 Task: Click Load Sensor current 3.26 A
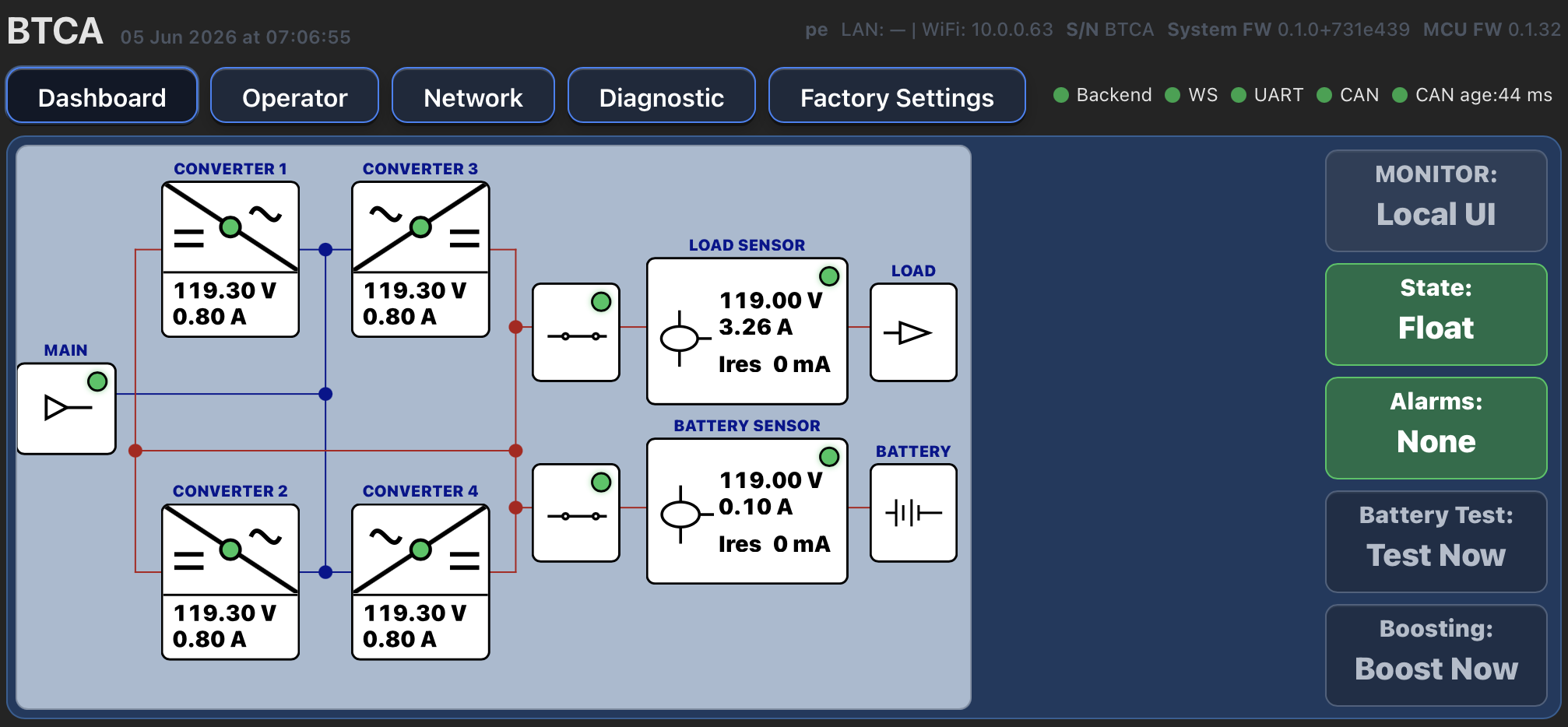point(755,327)
